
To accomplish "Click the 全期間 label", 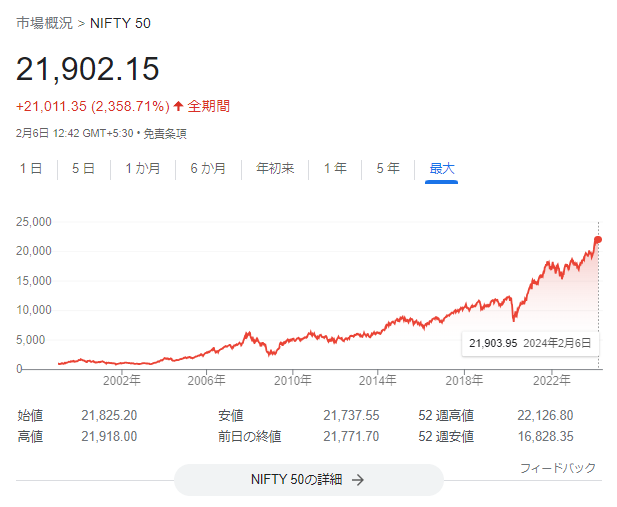I will (209, 106).
